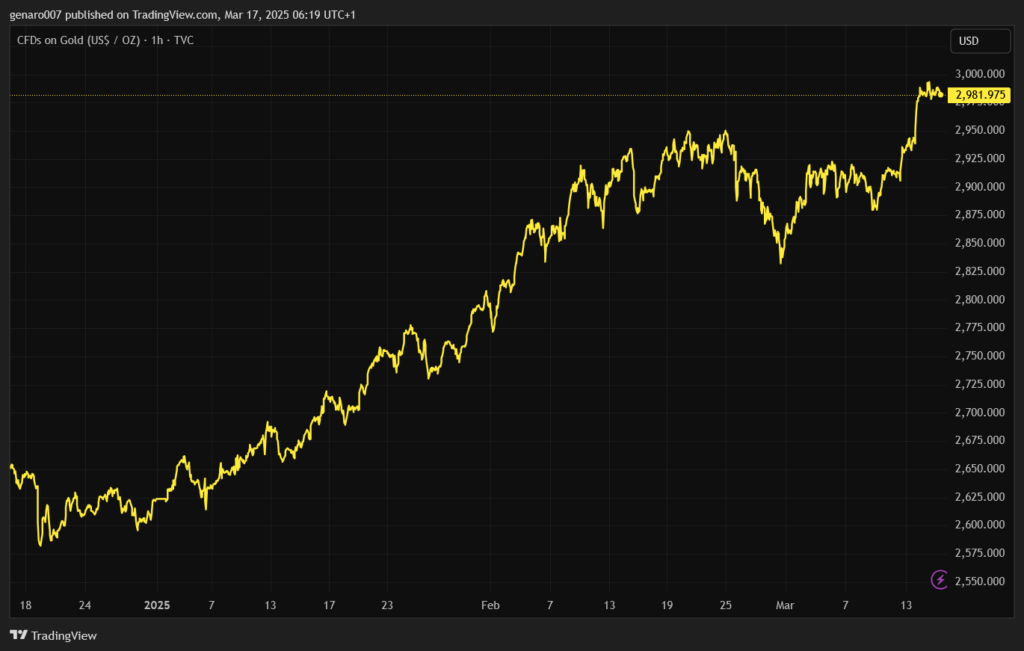Select the Mar marker on the time axis

click(786, 605)
